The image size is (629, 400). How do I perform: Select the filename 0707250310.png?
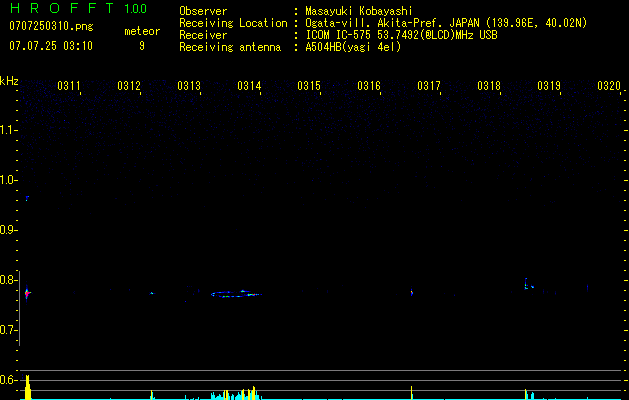(51, 26)
